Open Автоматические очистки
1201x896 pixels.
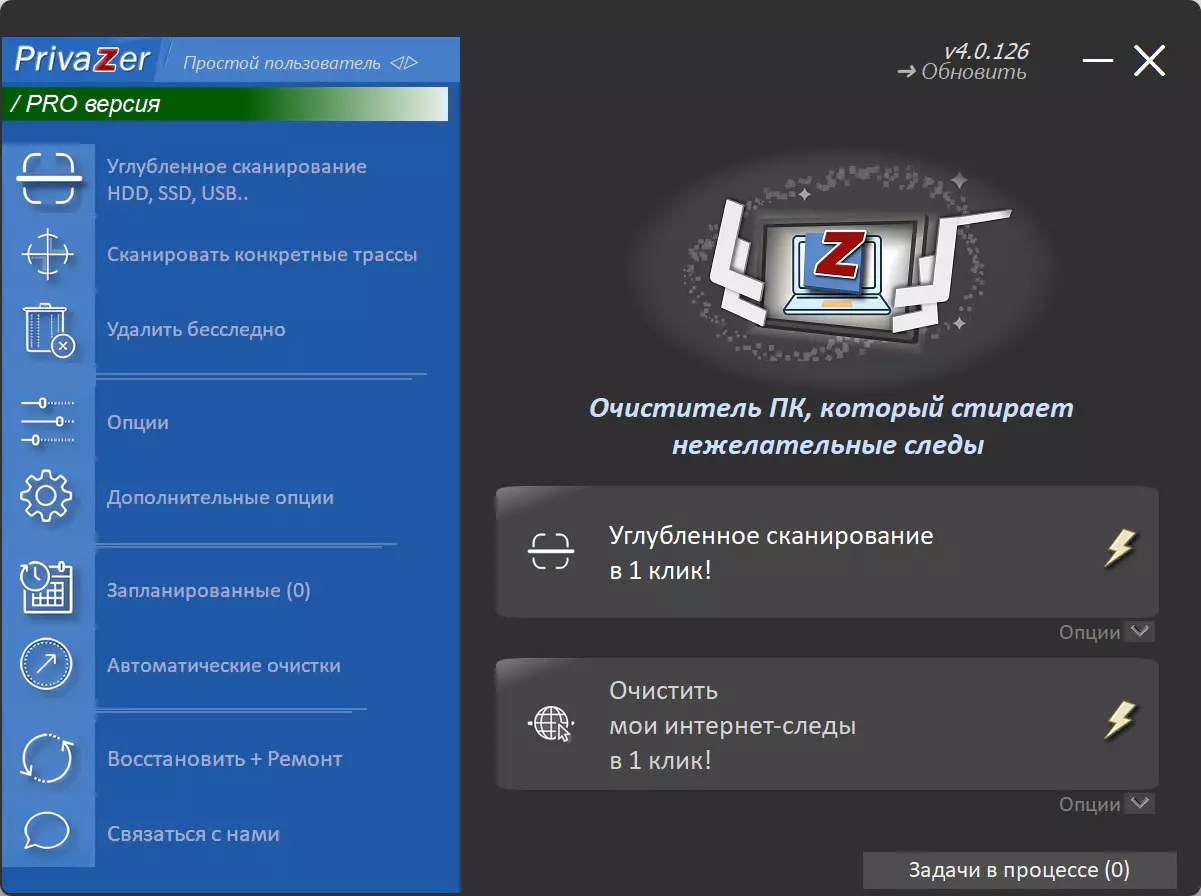224,665
